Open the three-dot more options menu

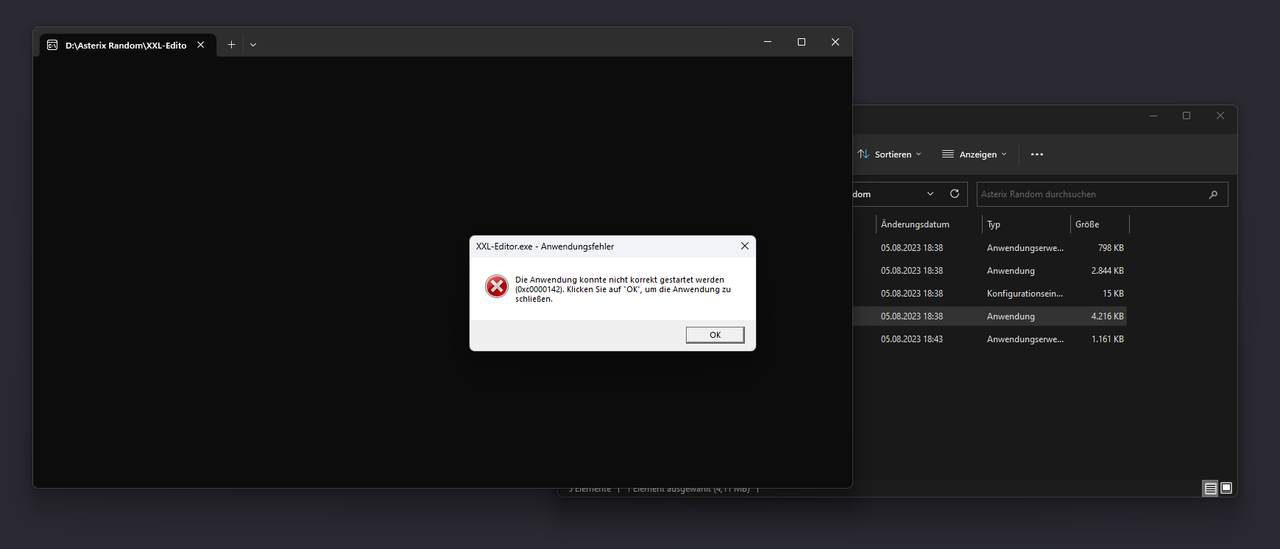tap(1037, 154)
